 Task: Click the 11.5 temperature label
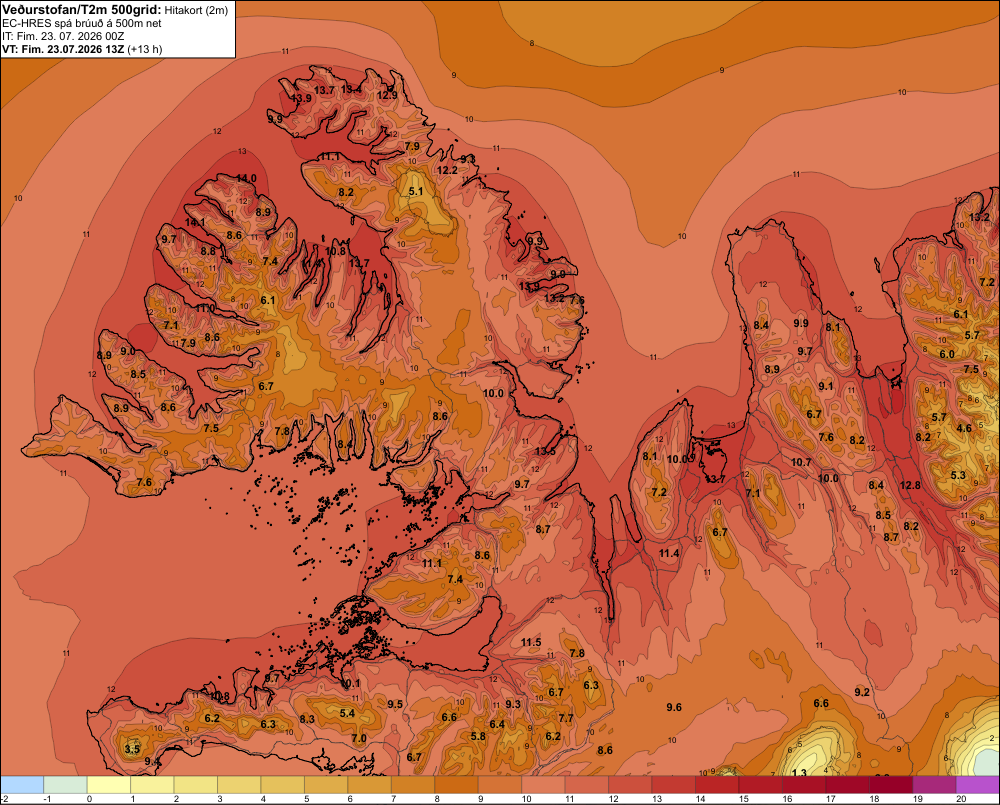pyautogui.click(x=531, y=642)
